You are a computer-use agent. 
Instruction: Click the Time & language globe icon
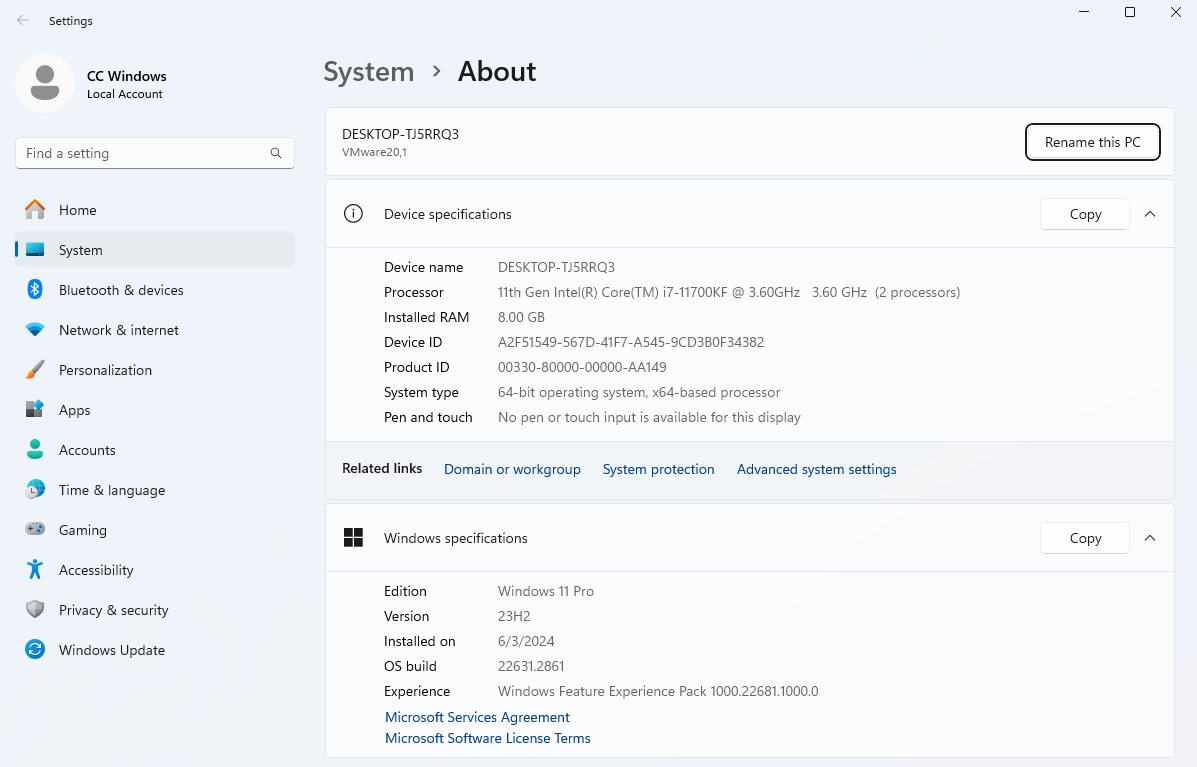pos(35,490)
